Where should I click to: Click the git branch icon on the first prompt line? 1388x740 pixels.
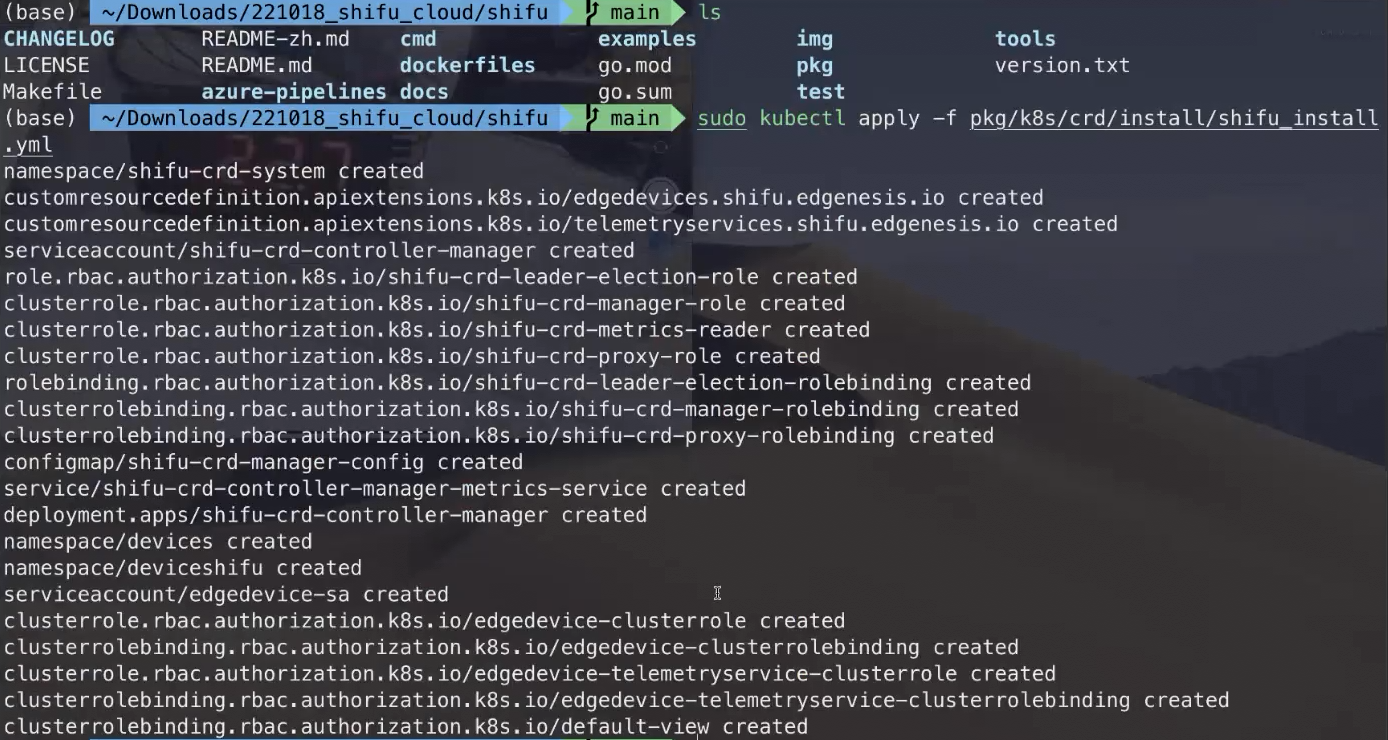pyautogui.click(x=593, y=12)
